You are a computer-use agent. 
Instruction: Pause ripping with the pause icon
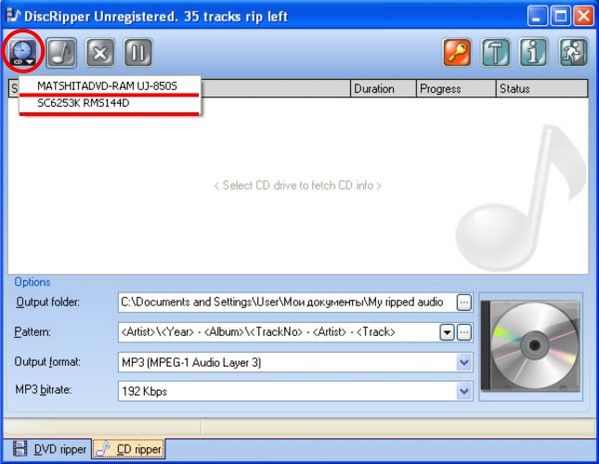point(138,53)
